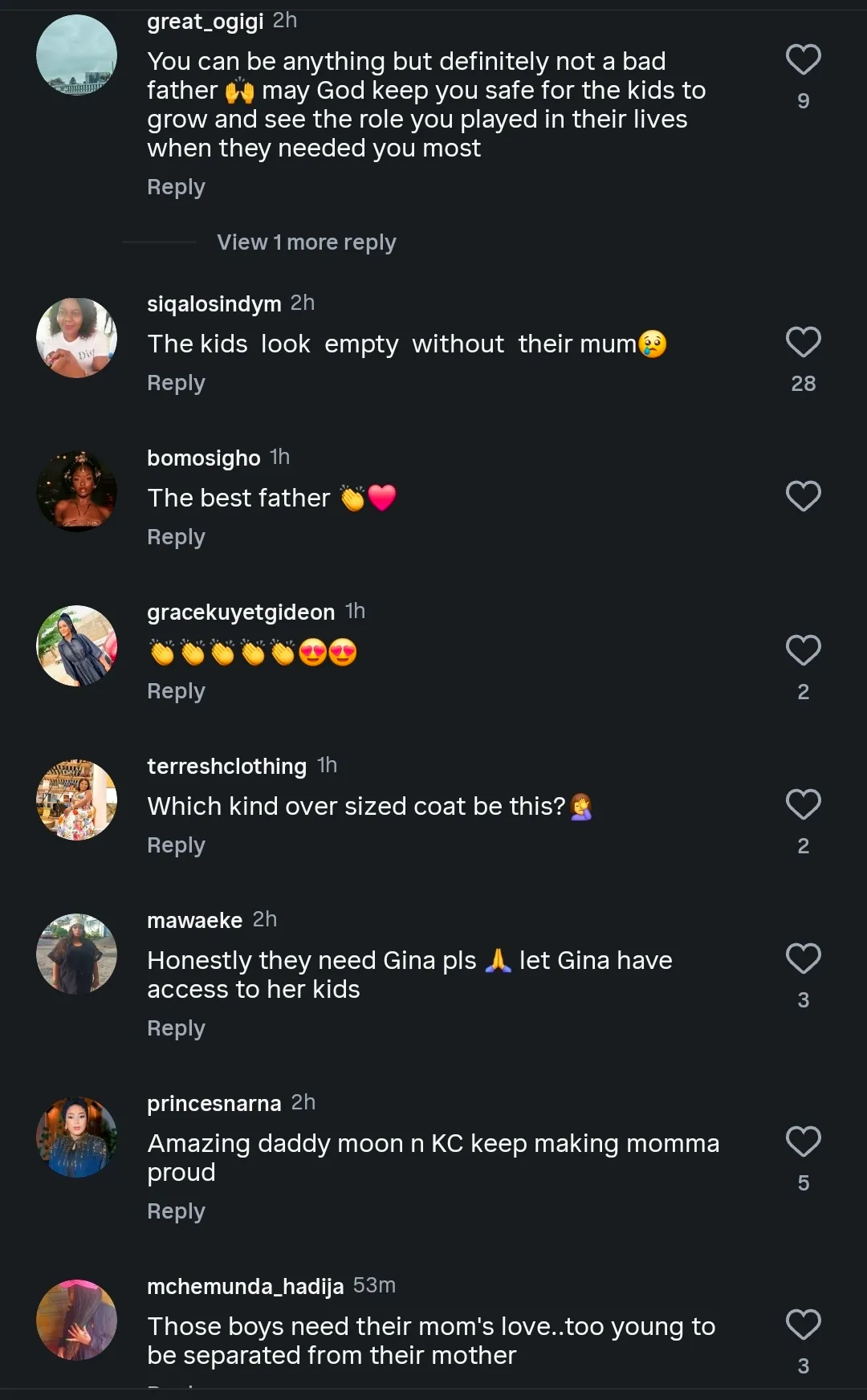Open the gracekuyetgideon username link
This screenshot has height=1400, width=867.
click(x=241, y=612)
